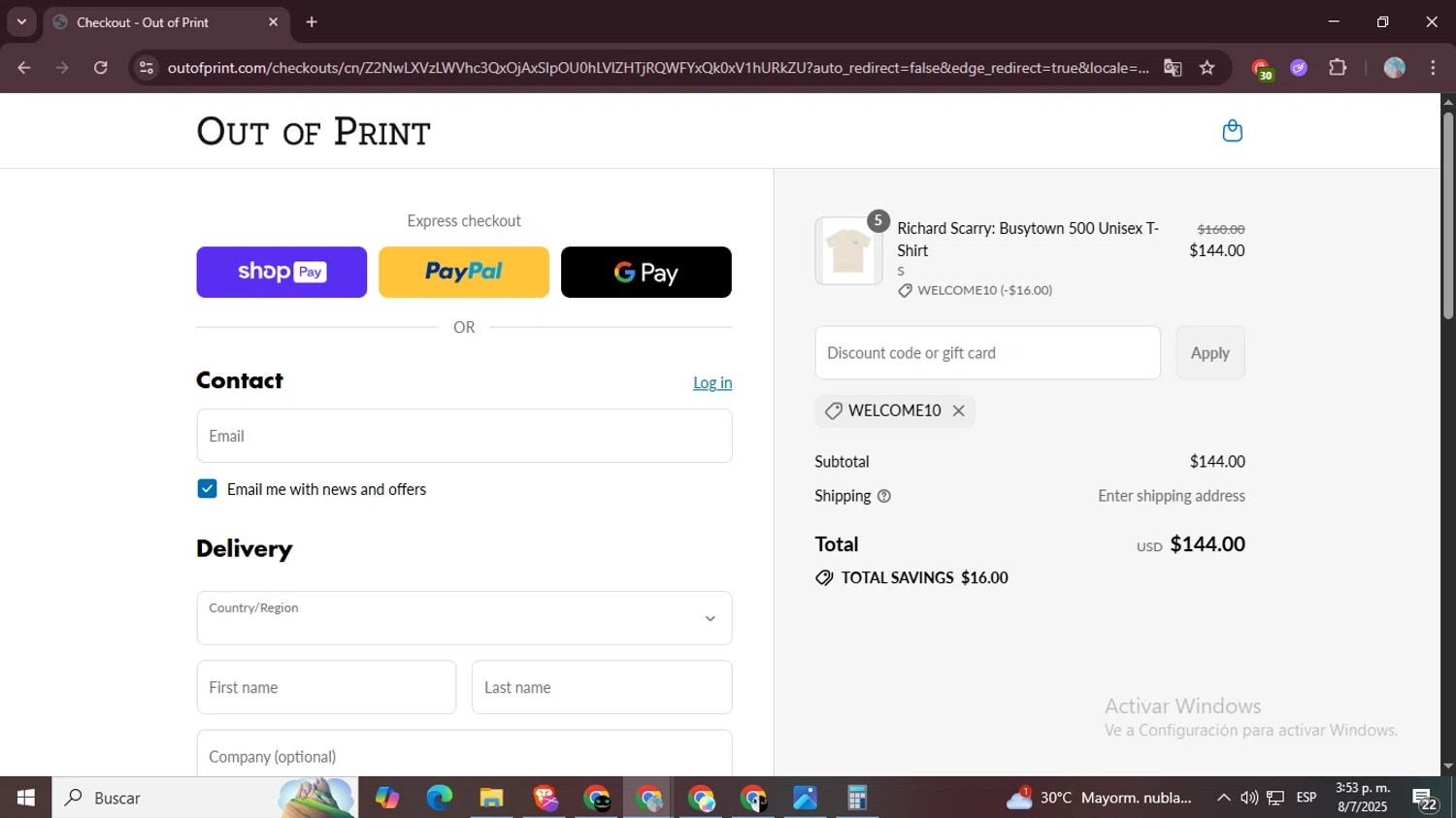Image resolution: width=1456 pixels, height=818 pixels.
Task: Remove the WELCOME10 discount code
Action: [x=958, y=410]
